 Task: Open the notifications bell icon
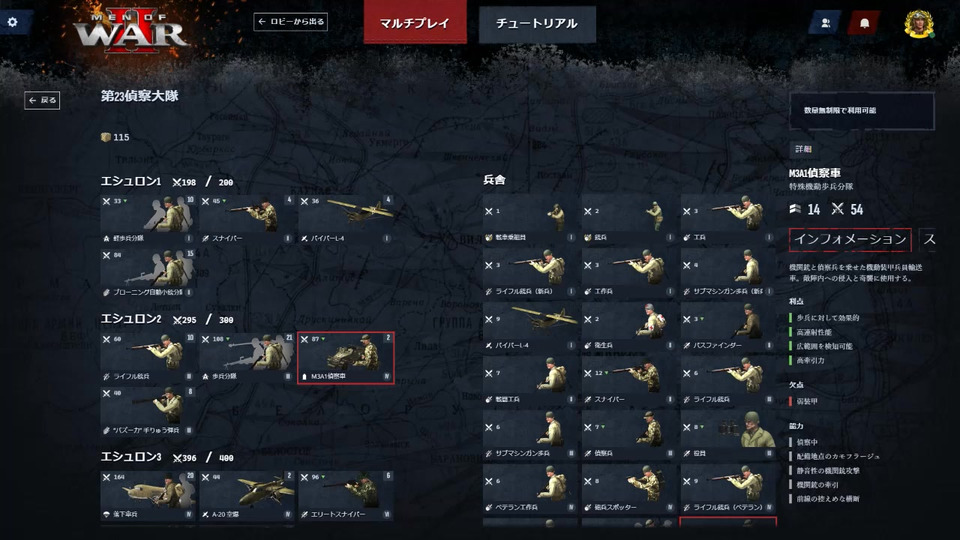[x=864, y=23]
